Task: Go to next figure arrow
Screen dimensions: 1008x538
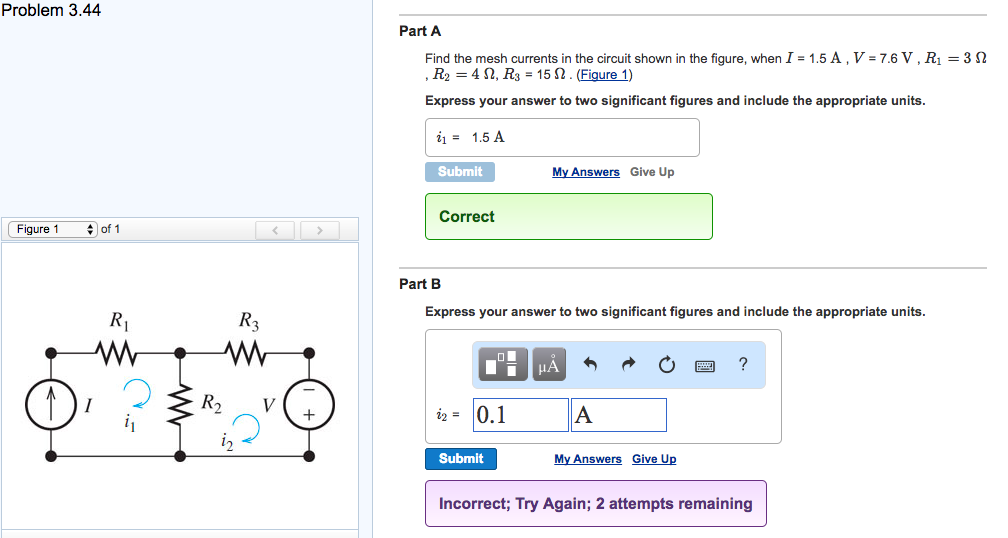Action: point(320,229)
